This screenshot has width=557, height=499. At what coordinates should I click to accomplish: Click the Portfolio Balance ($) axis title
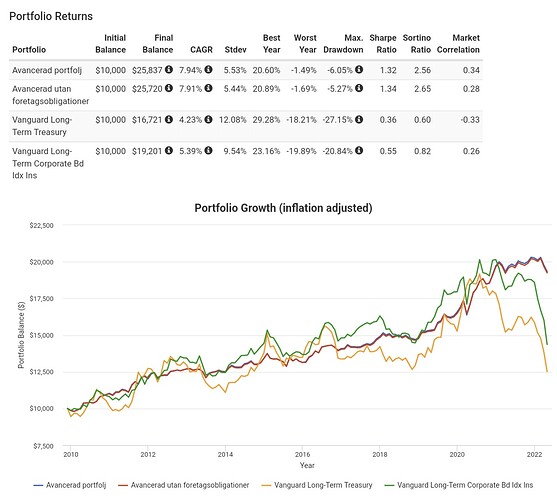21,335
